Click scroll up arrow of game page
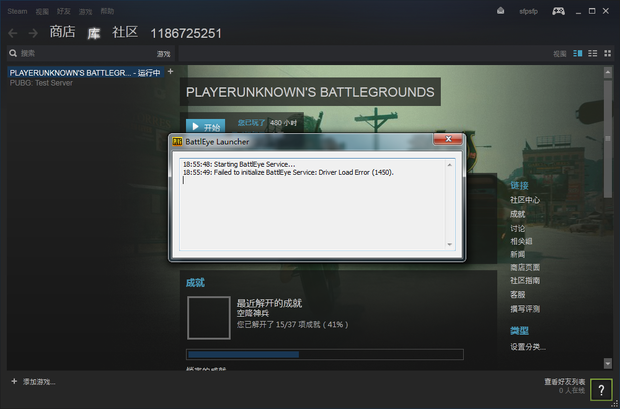The width and height of the screenshot is (620, 409). pos(608,72)
